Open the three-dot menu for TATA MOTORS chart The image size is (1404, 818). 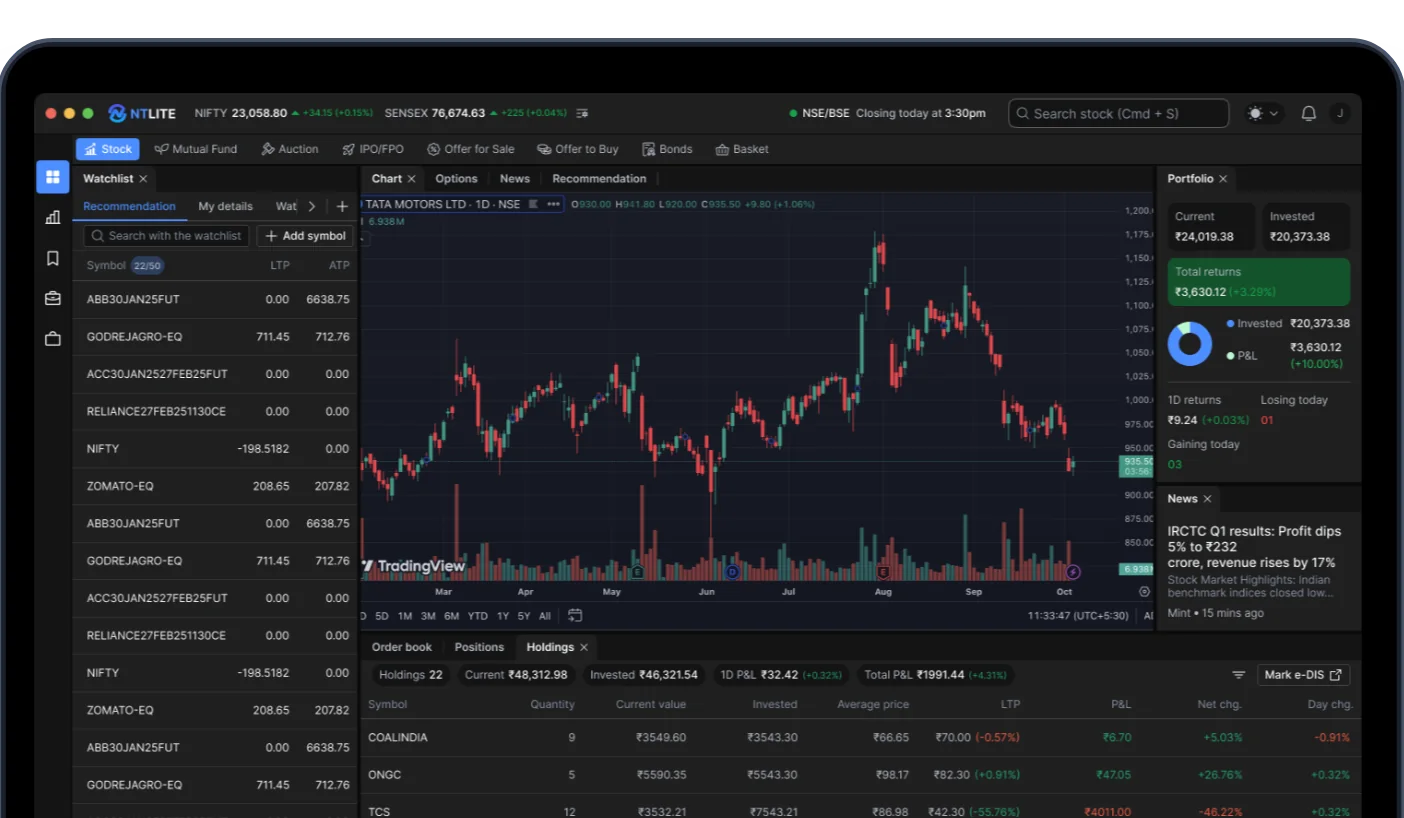point(553,204)
